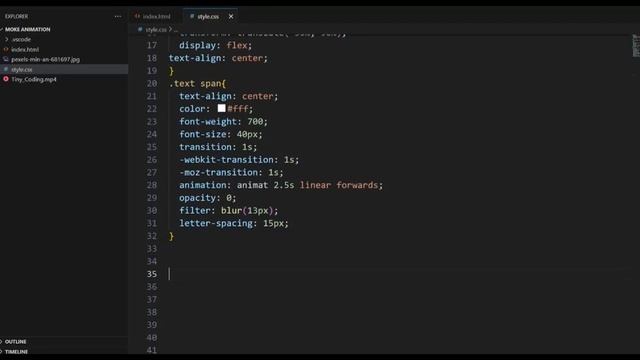This screenshot has width=640, height=360.
Task: Collapse the MOKE ANIMATION folder section
Action: tap(27, 29)
